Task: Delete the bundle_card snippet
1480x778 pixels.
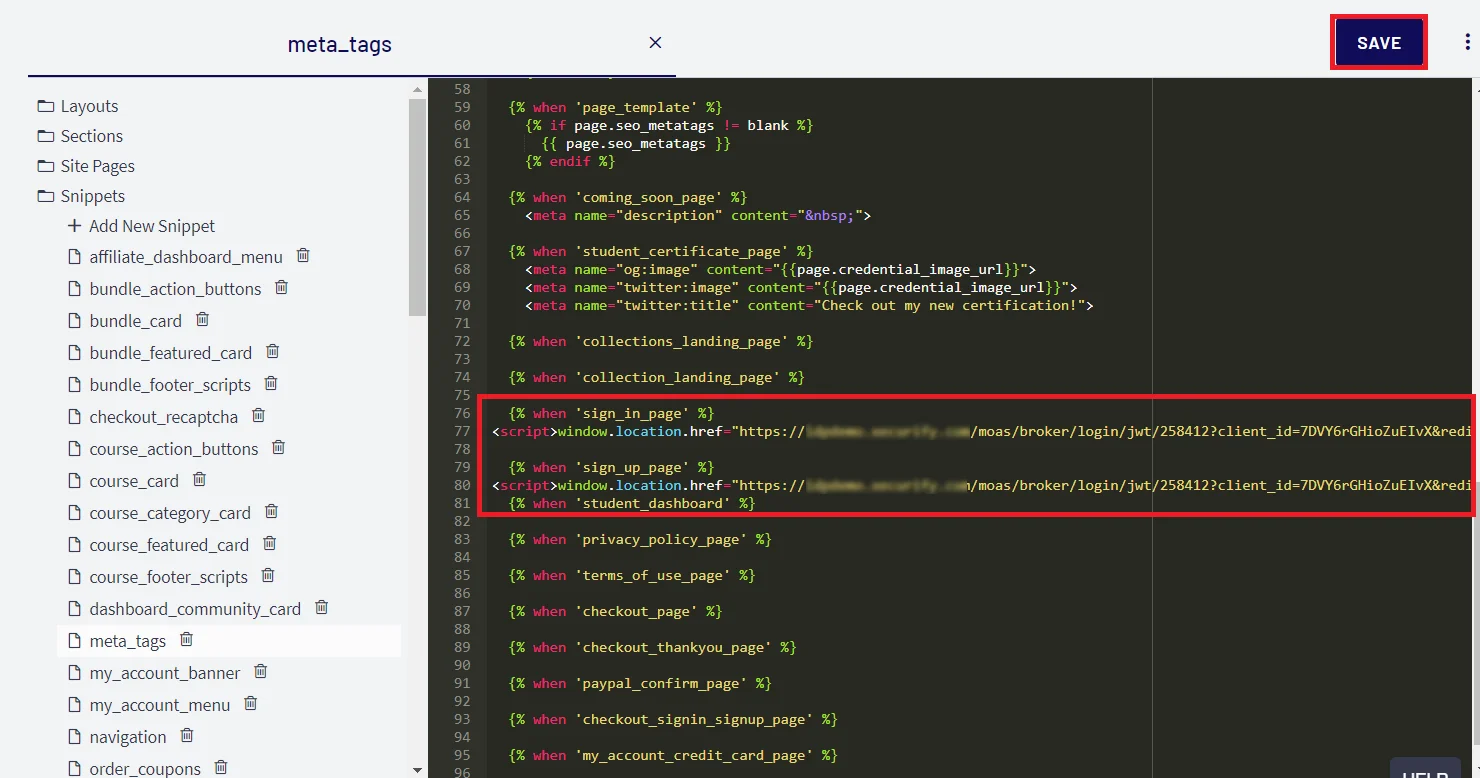Action: pyautogui.click(x=202, y=320)
